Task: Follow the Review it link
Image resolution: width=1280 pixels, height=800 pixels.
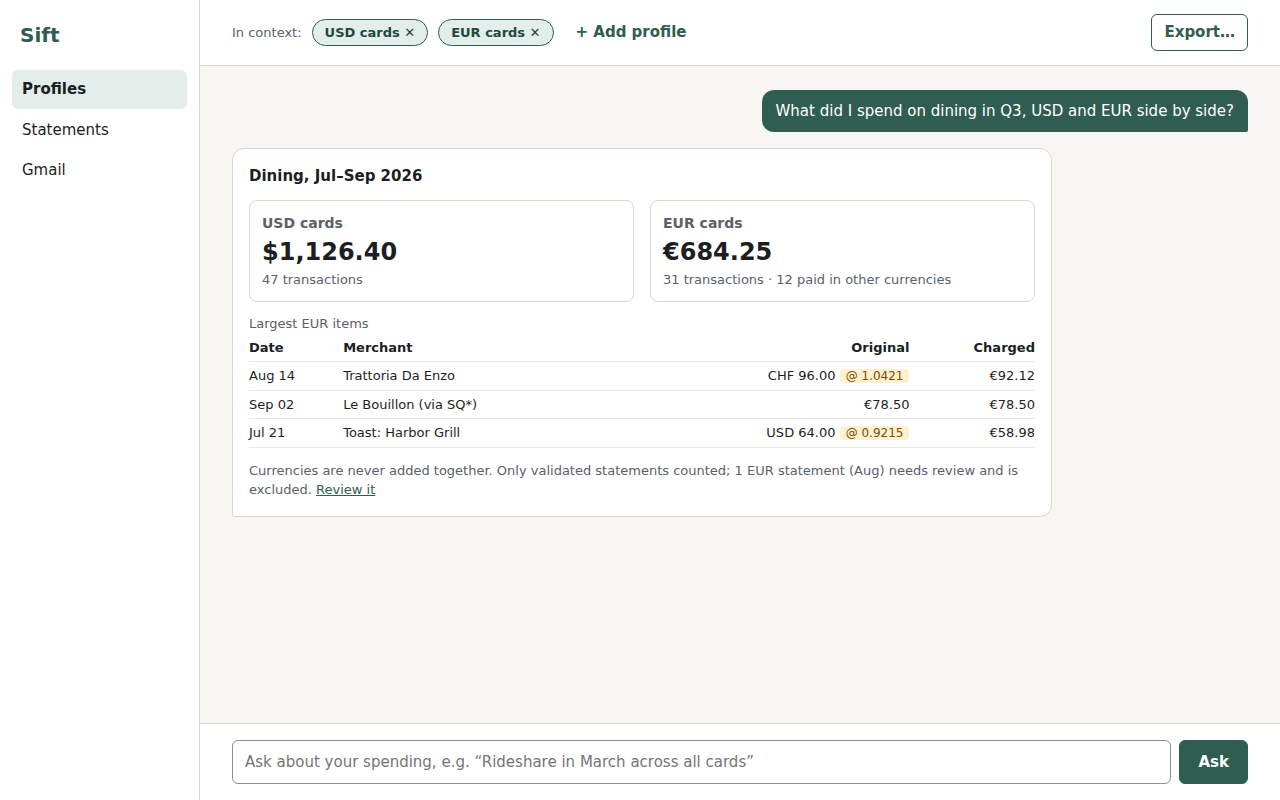Action: tap(345, 490)
